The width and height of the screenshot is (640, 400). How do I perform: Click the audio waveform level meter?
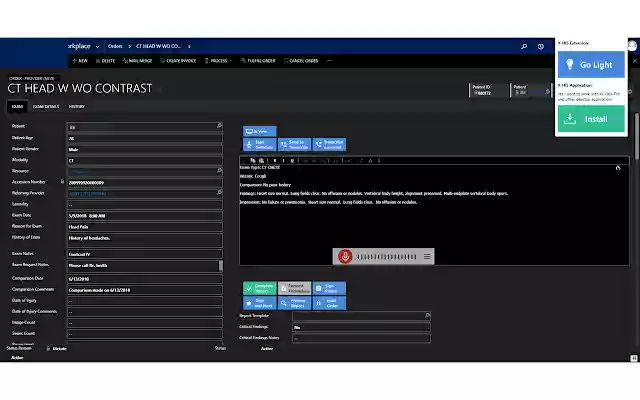coord(386,257)
